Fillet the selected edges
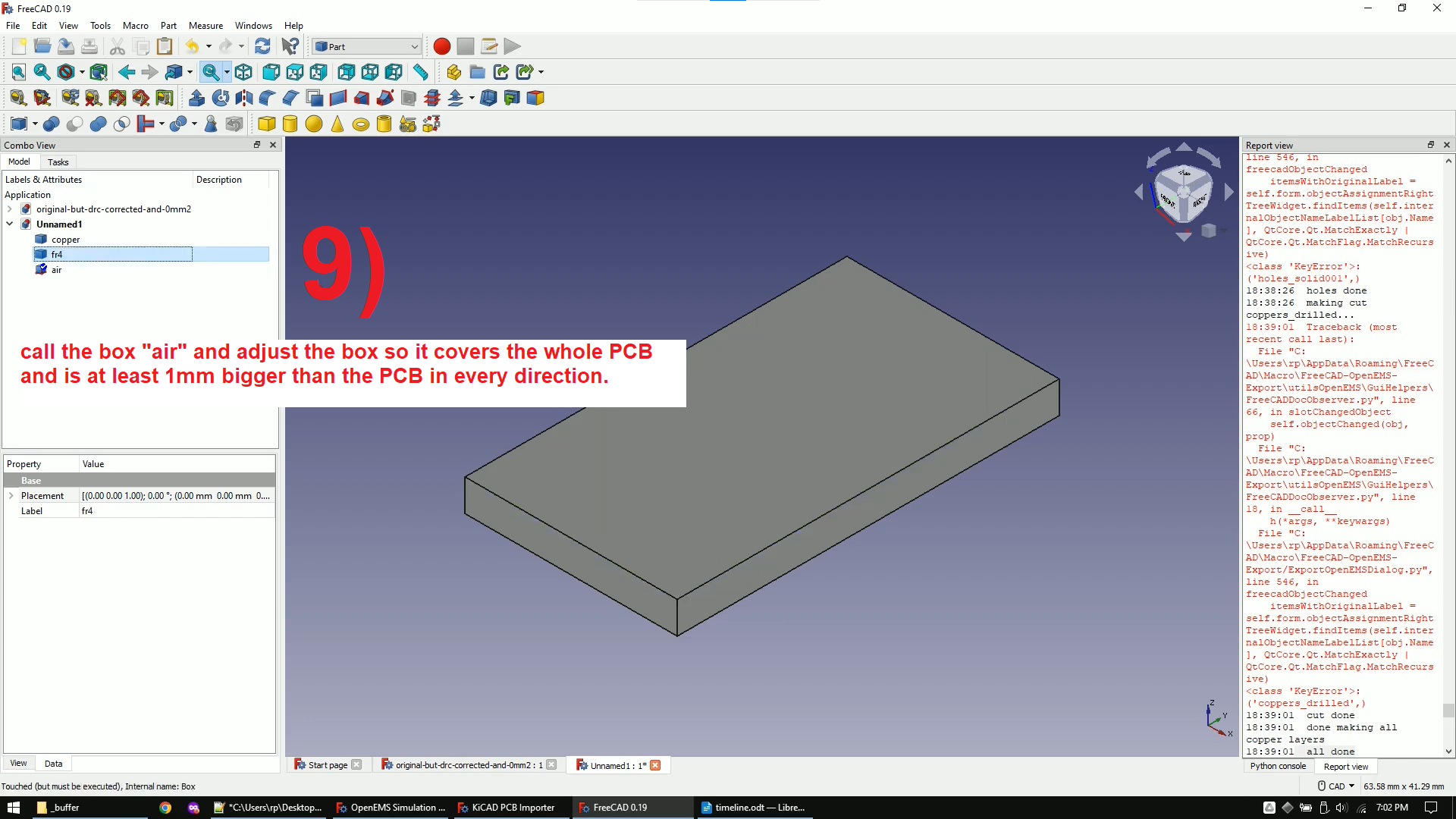This screenshot has width=1456, height=819. coord(268,98)
